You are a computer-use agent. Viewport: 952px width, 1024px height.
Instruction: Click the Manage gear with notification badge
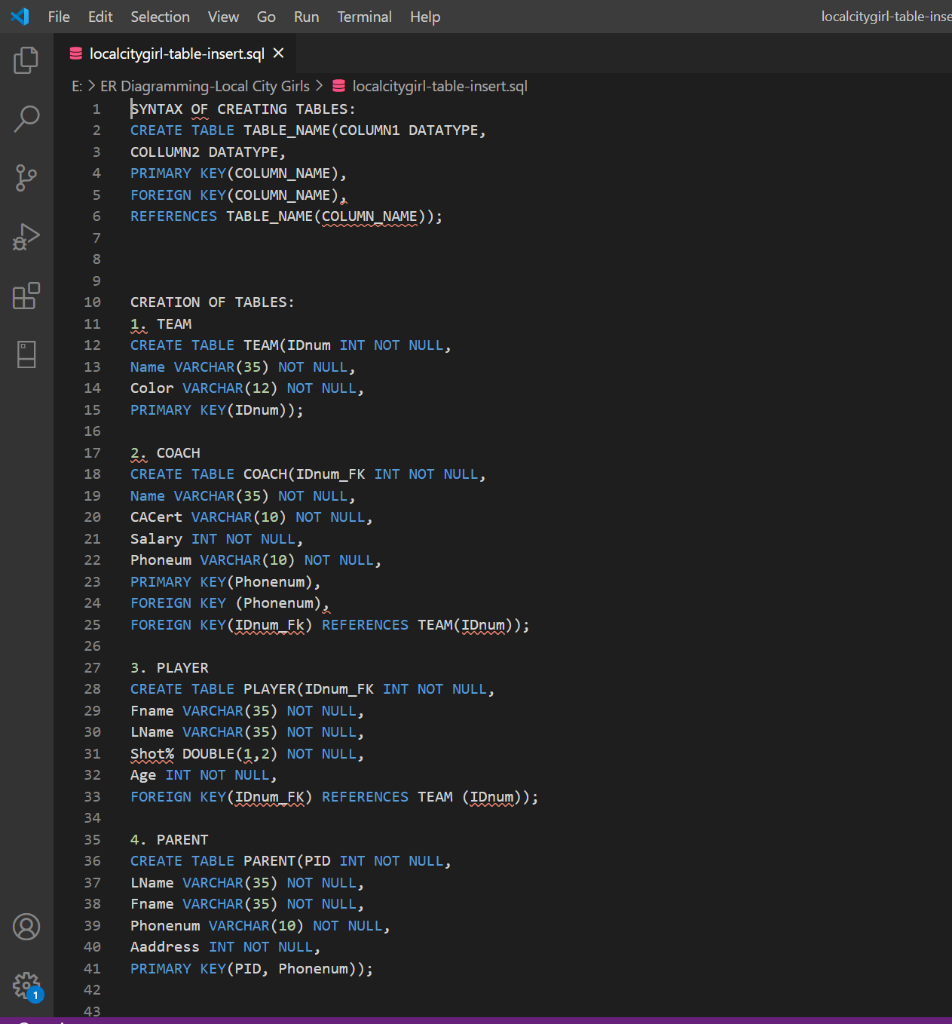pos(26,985)
